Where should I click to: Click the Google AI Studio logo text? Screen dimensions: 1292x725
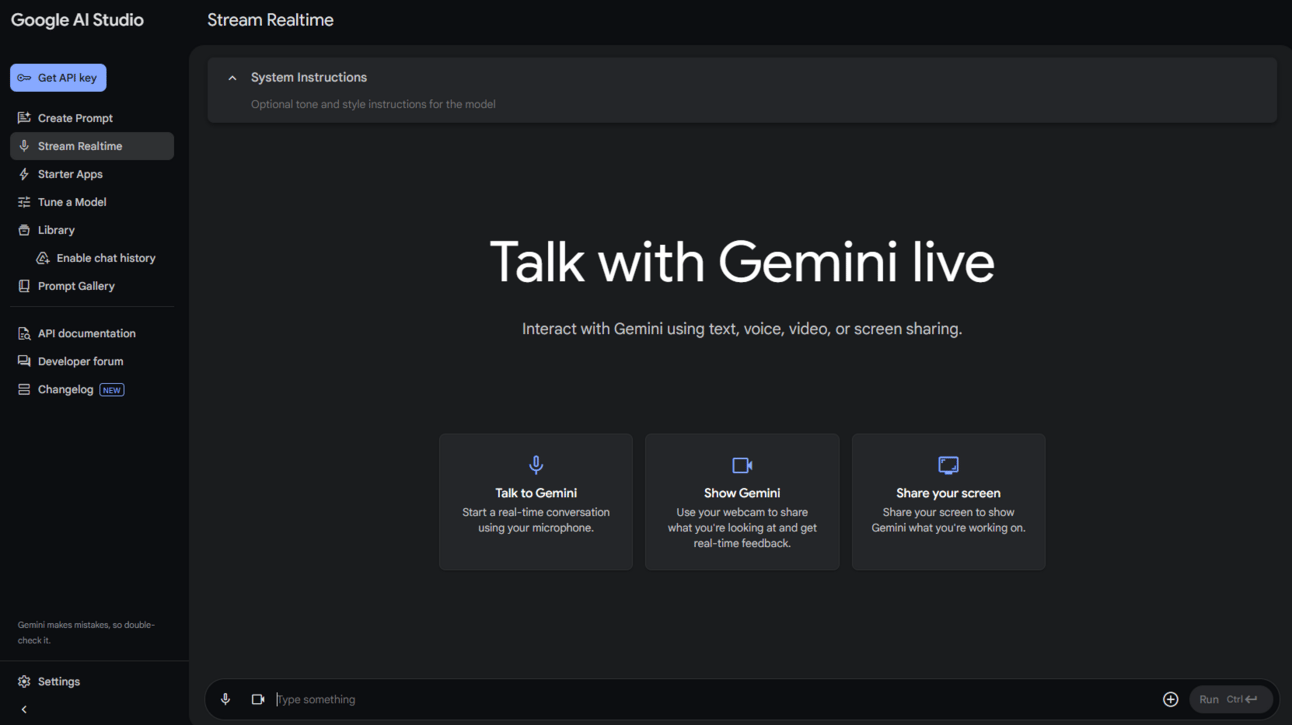[77, 20]
